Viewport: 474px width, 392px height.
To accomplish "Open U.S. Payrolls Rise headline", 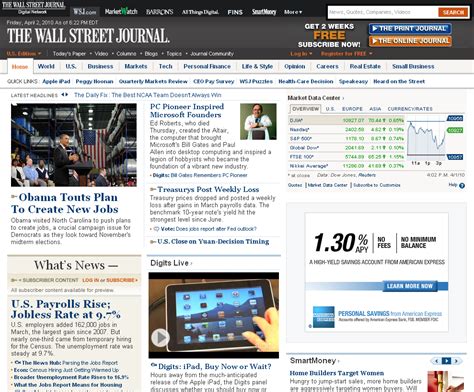I will (66, 309).
